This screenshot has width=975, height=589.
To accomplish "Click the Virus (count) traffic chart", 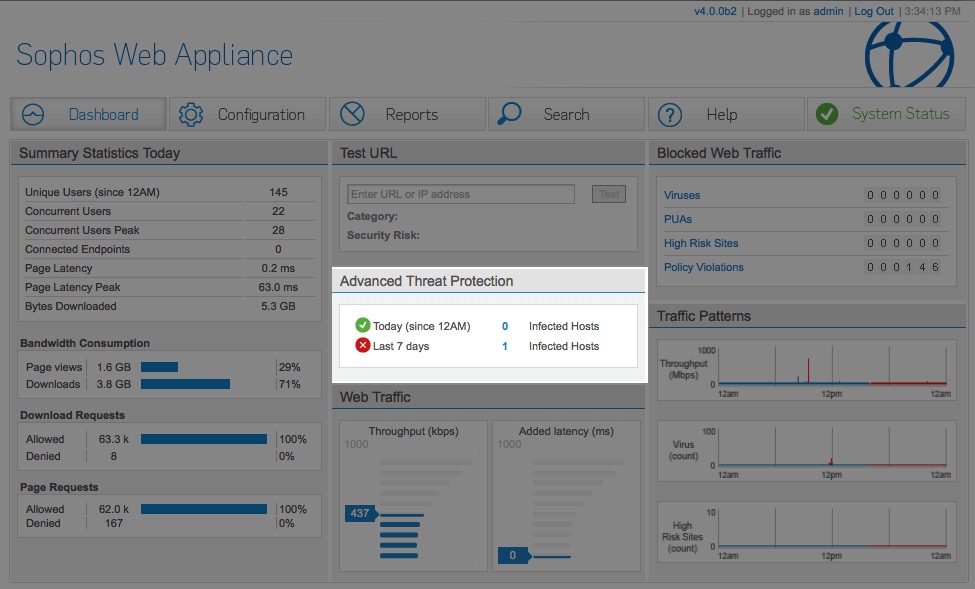I will coord(806,451).
